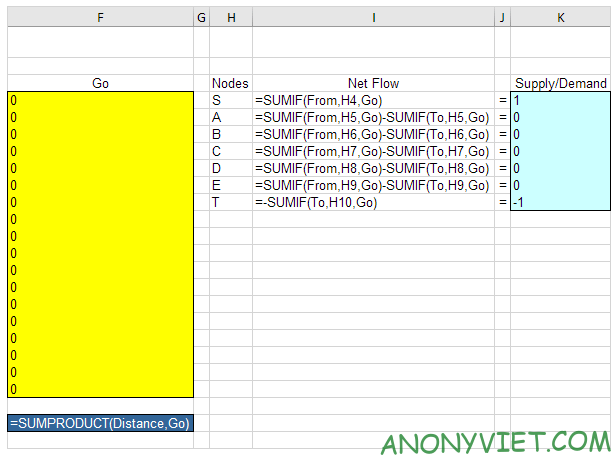Viewport: 612px width, 456px height.
Task: Select column K header
Action: click(x=560, y=18)
